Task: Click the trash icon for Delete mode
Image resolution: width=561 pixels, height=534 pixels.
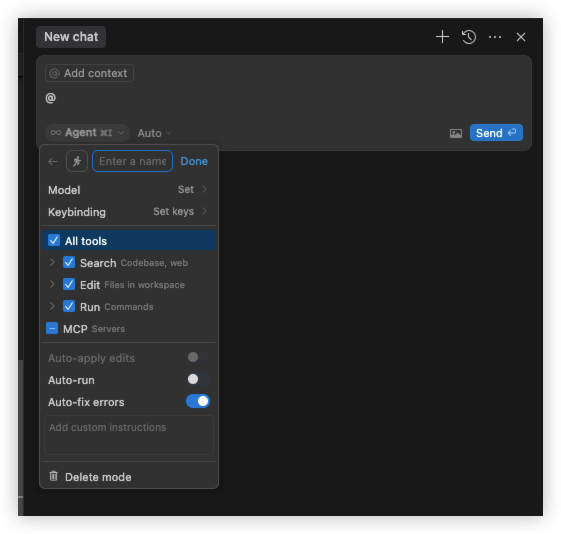Action: click(x=54, y=476)
